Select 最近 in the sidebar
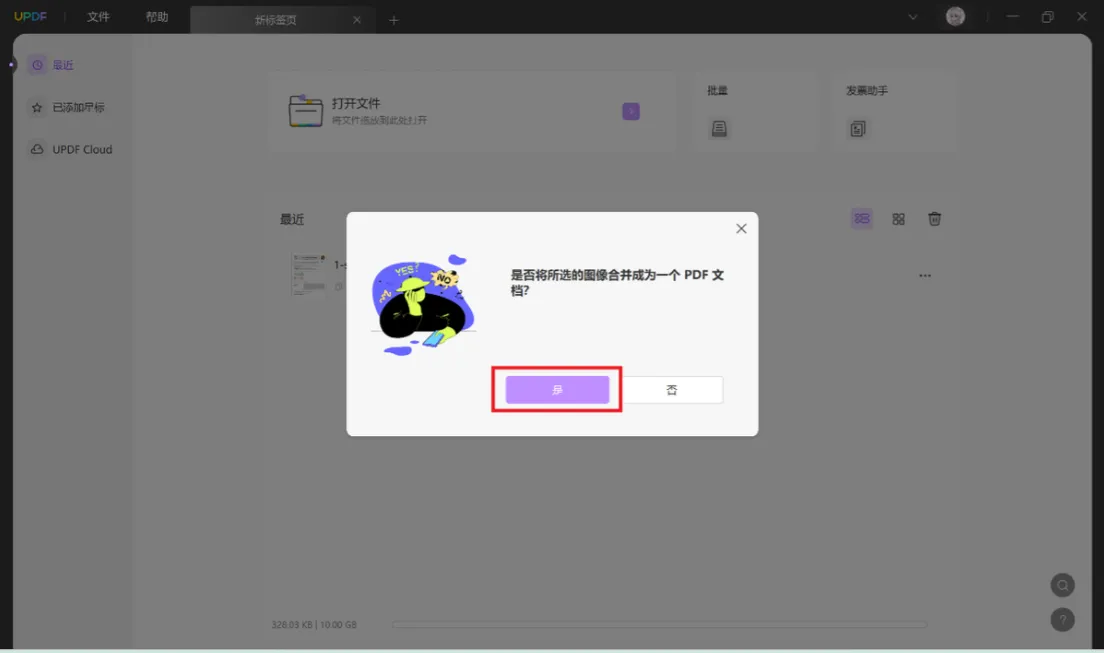The image size is (1104, 653). pyautogui.click(x=51, y=65)
